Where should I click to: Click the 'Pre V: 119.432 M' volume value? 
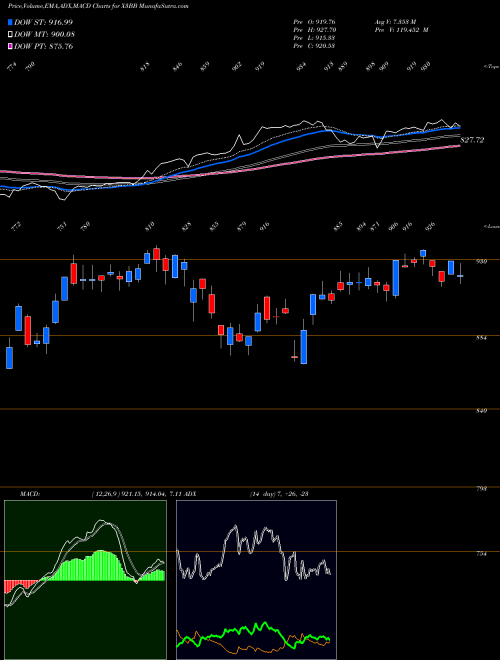coord(401,30)
